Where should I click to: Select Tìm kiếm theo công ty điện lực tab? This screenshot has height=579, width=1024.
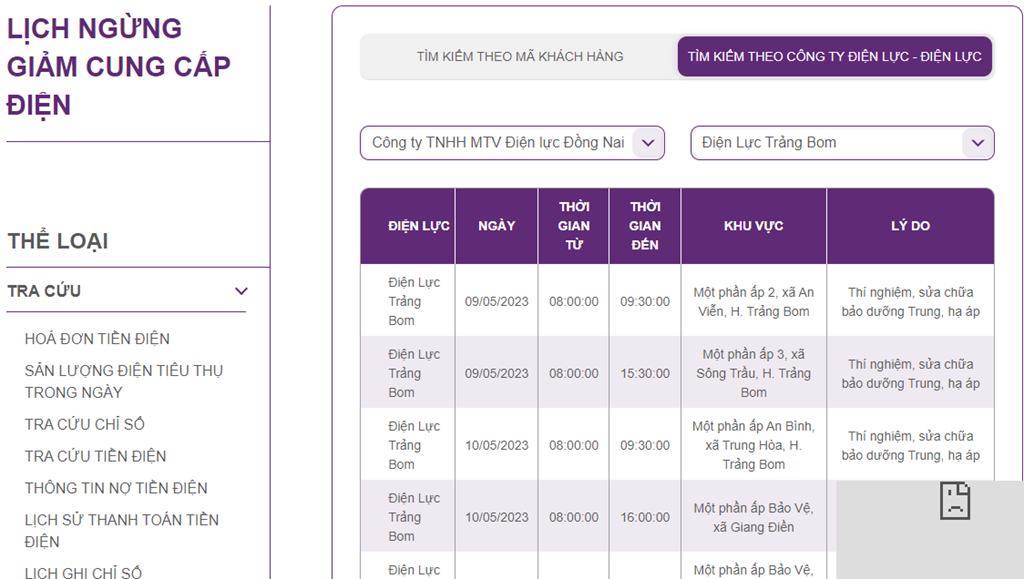(x=834, y=57)
